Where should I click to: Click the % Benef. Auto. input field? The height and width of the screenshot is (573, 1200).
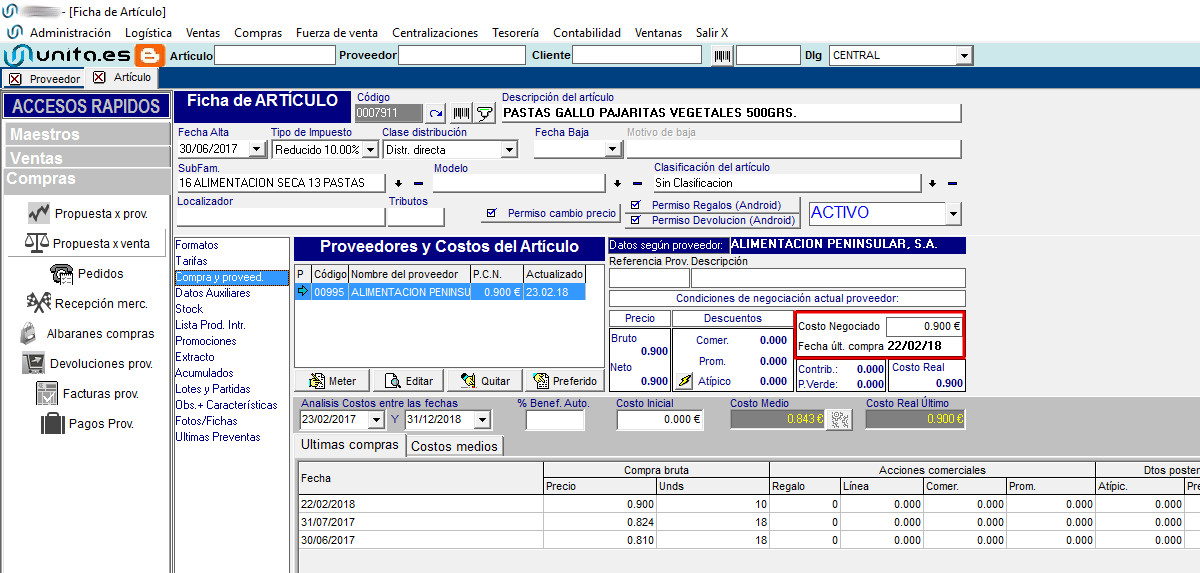pyautogui.click(x=555, y=420)
